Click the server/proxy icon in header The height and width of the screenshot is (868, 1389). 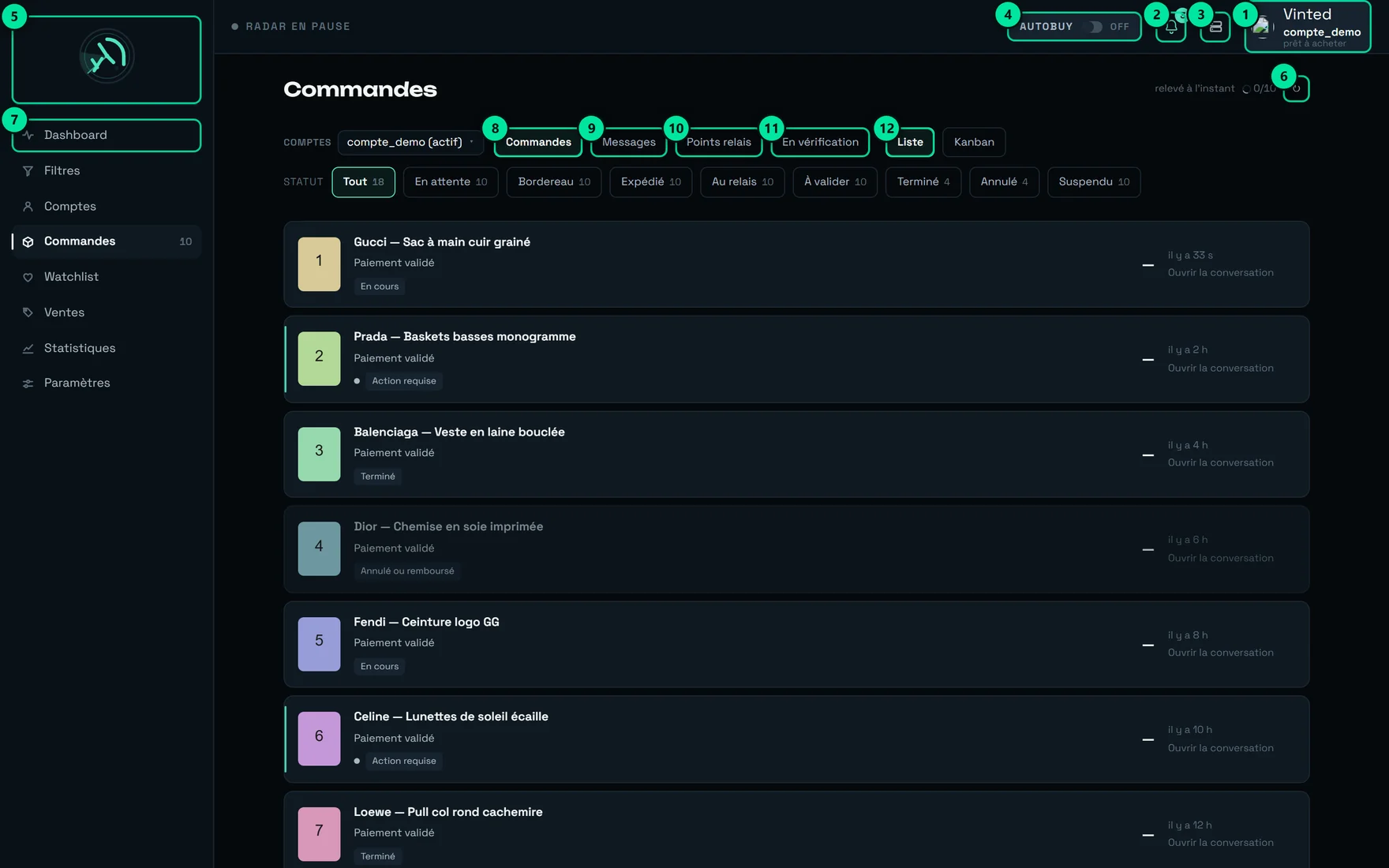(1215, 28)
